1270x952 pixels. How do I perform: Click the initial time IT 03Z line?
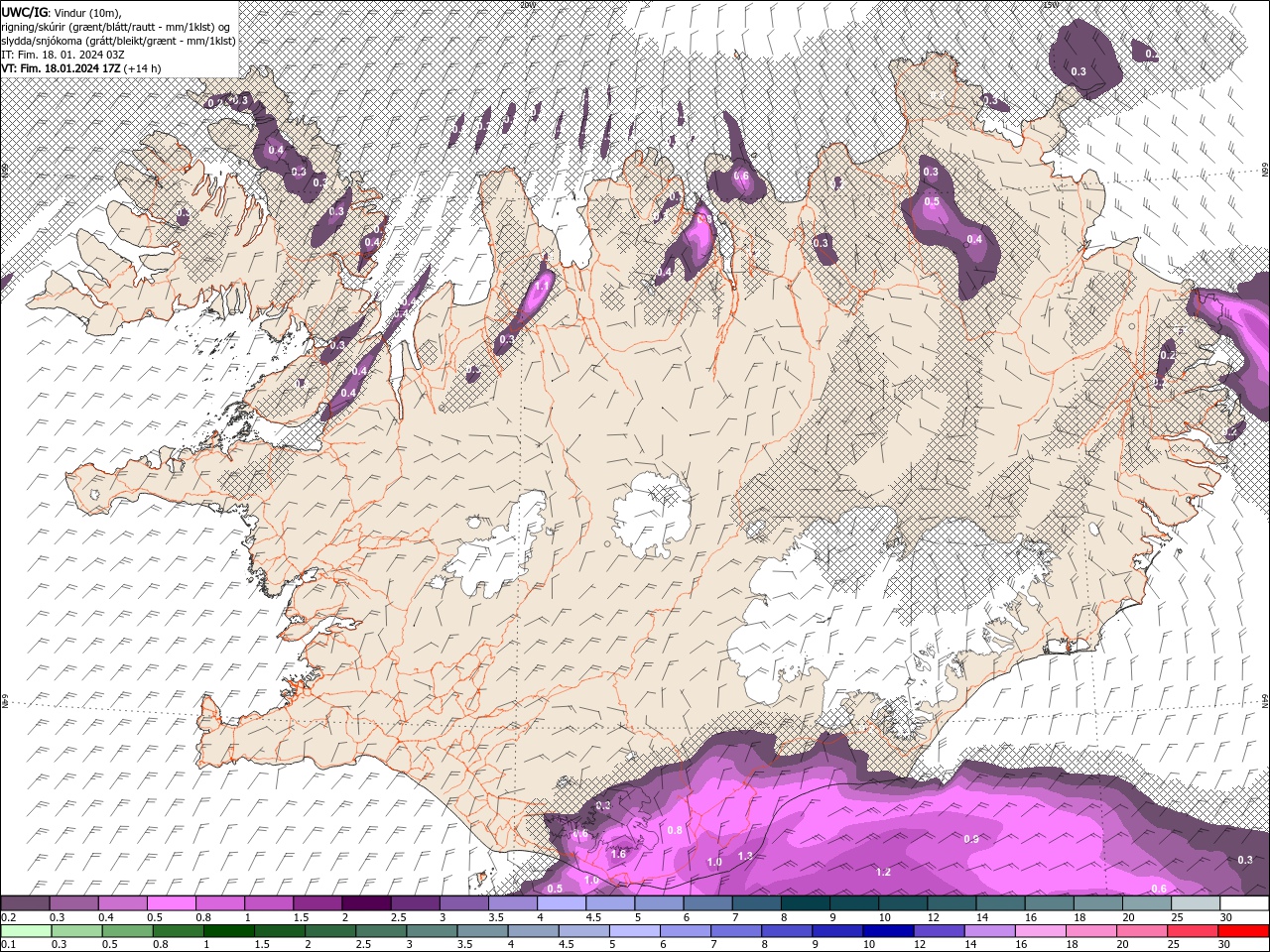63,55
